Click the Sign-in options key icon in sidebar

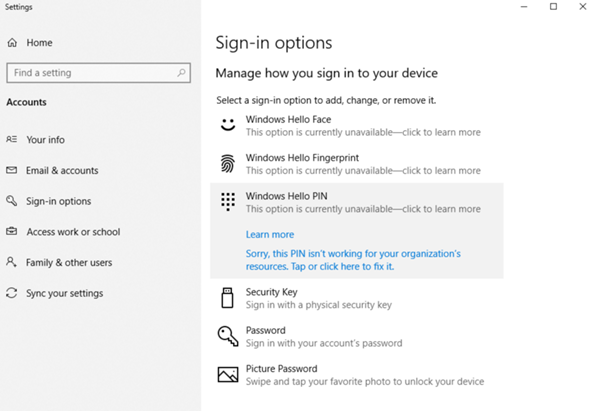[12, 201]
